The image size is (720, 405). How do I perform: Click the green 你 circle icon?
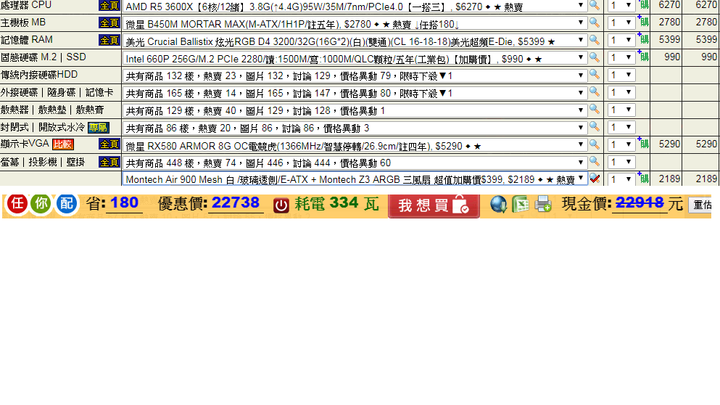pos(41,203)
